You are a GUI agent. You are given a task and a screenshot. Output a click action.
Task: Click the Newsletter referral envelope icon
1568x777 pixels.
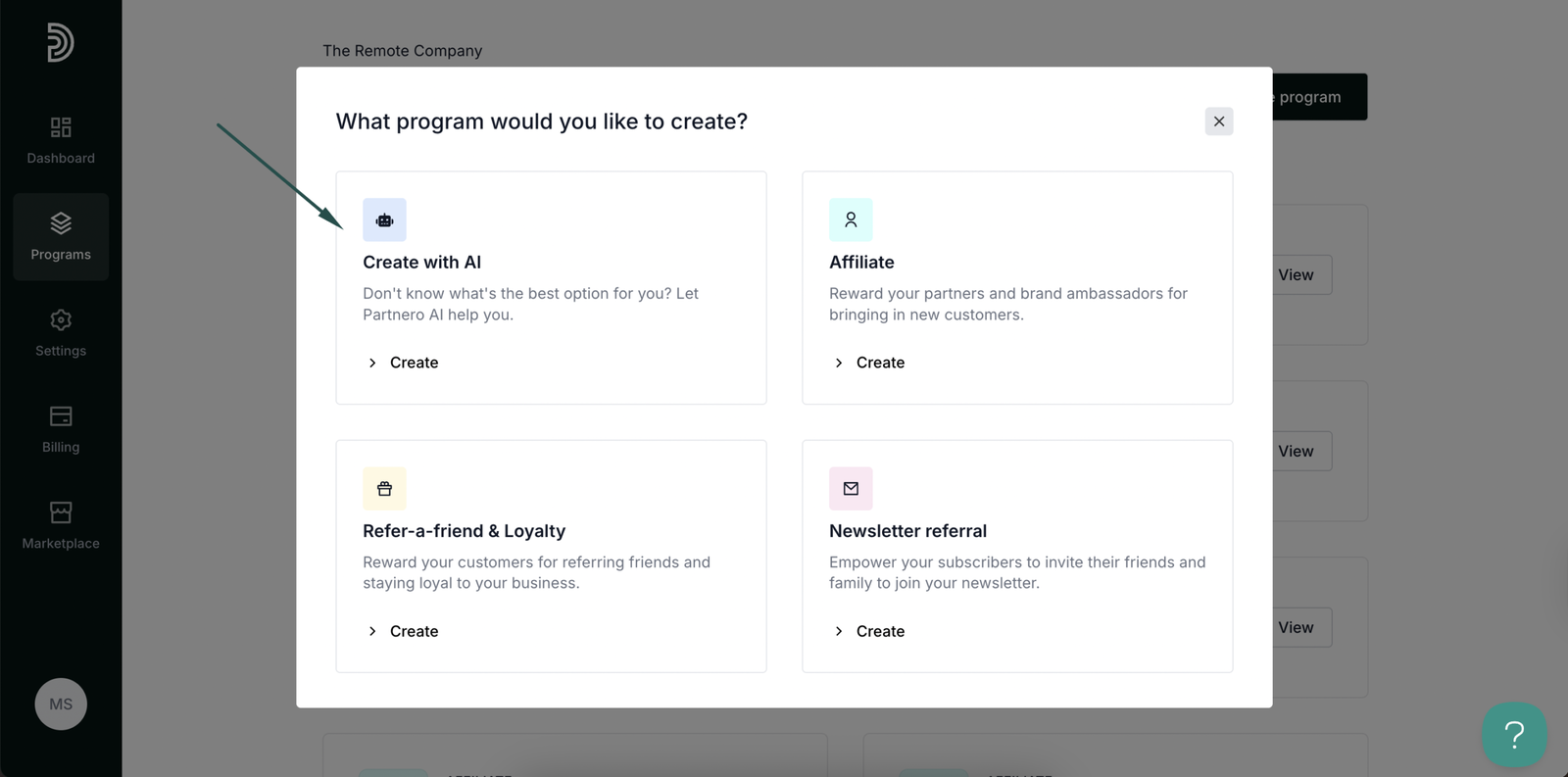pyautogui.click(x=851, y=489)
